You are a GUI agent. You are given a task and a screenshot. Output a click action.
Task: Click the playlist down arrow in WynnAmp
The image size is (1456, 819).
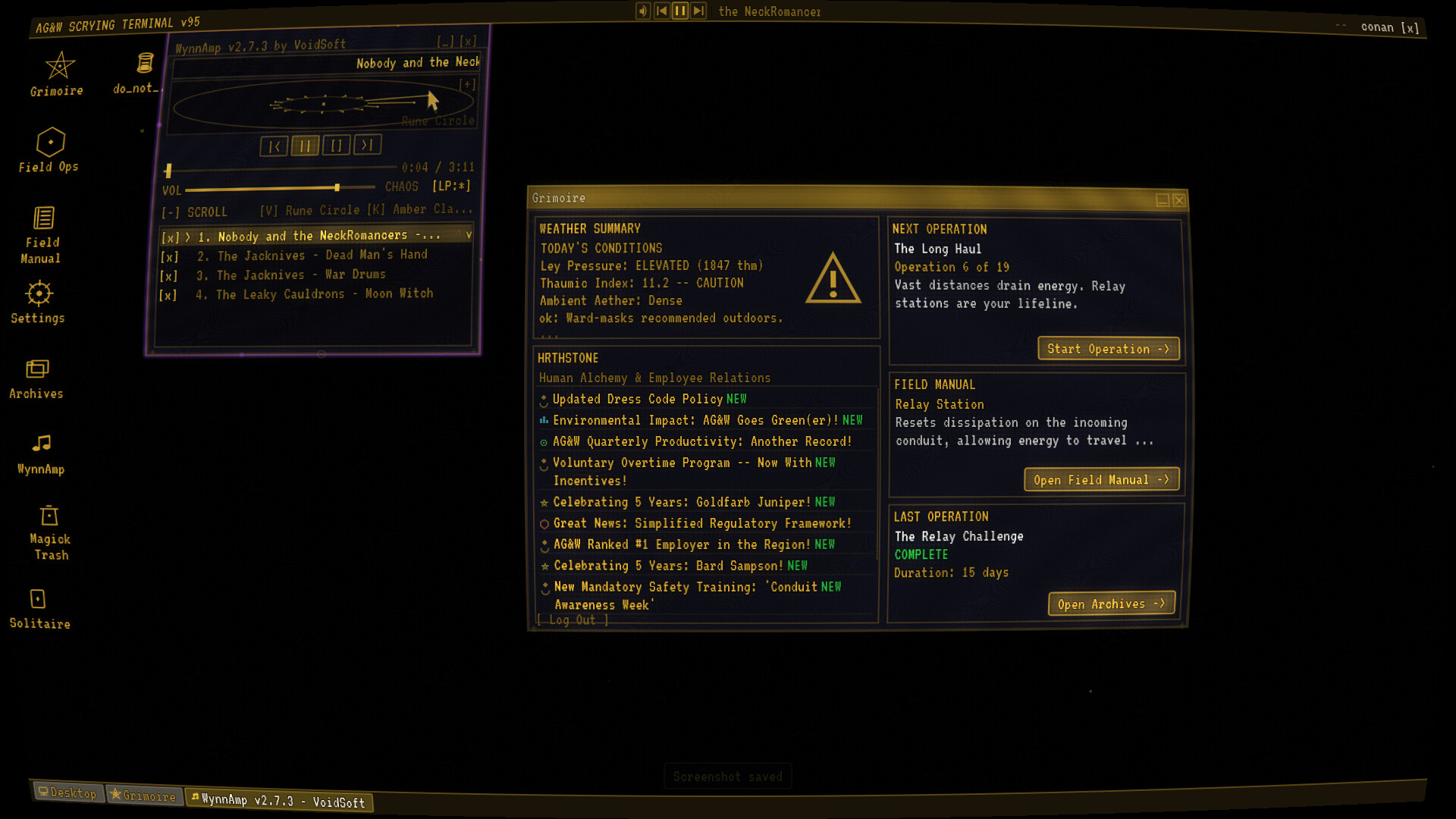tap(469, 234)
